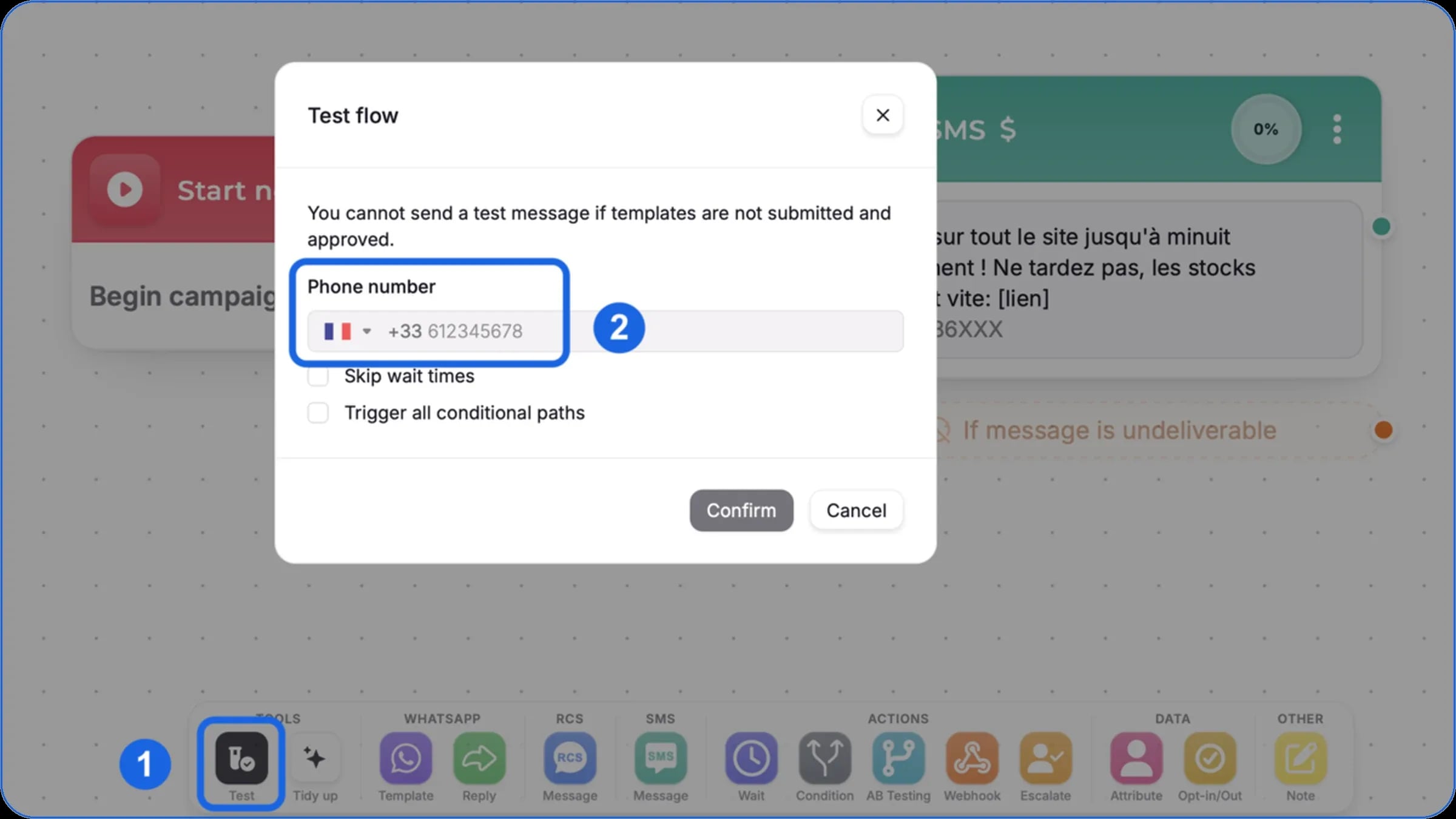Viewport: 1456px width, 819px height.
Task: Add an SMS Message node
Action: tap(661, 758)
